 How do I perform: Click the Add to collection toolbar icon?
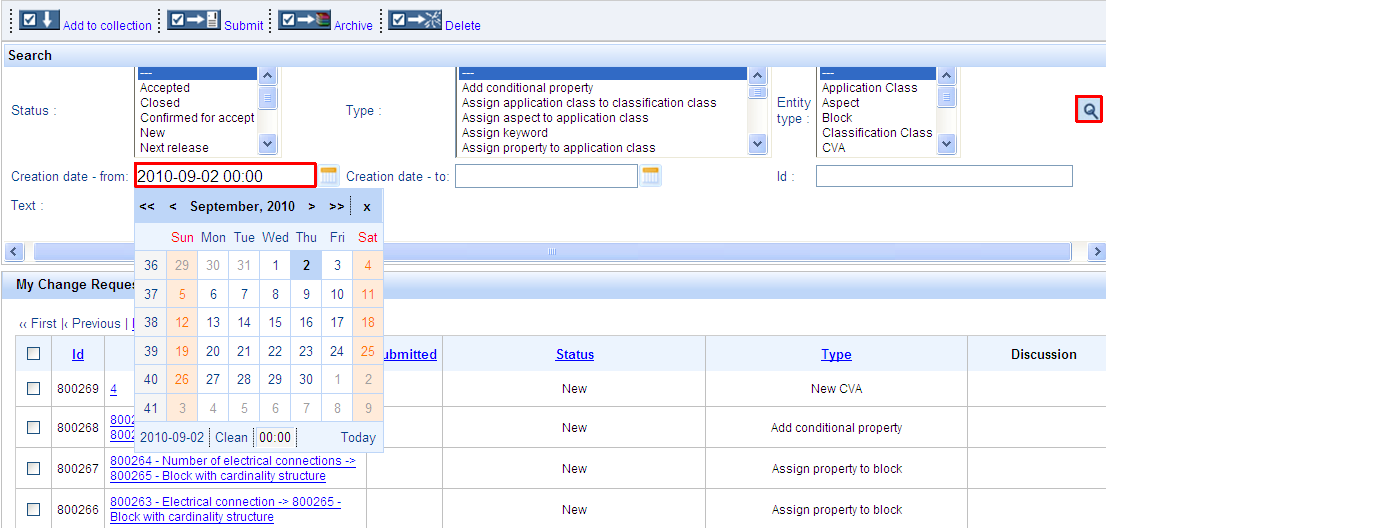point(39,21)
